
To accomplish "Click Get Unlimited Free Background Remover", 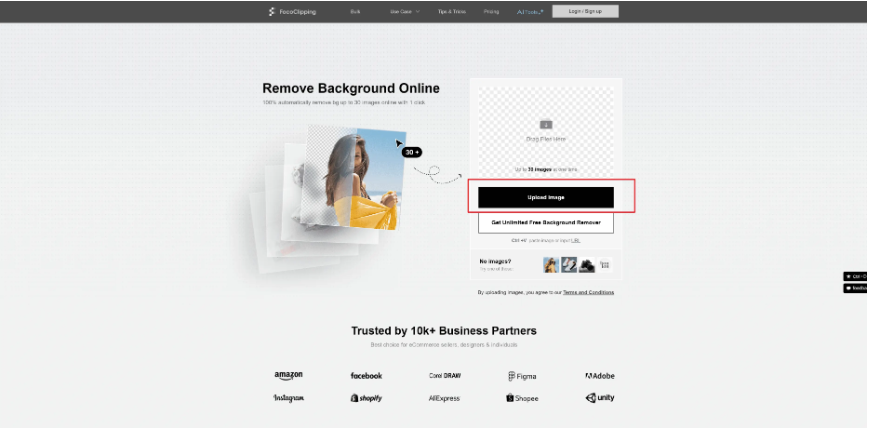I will coord(546,223).
